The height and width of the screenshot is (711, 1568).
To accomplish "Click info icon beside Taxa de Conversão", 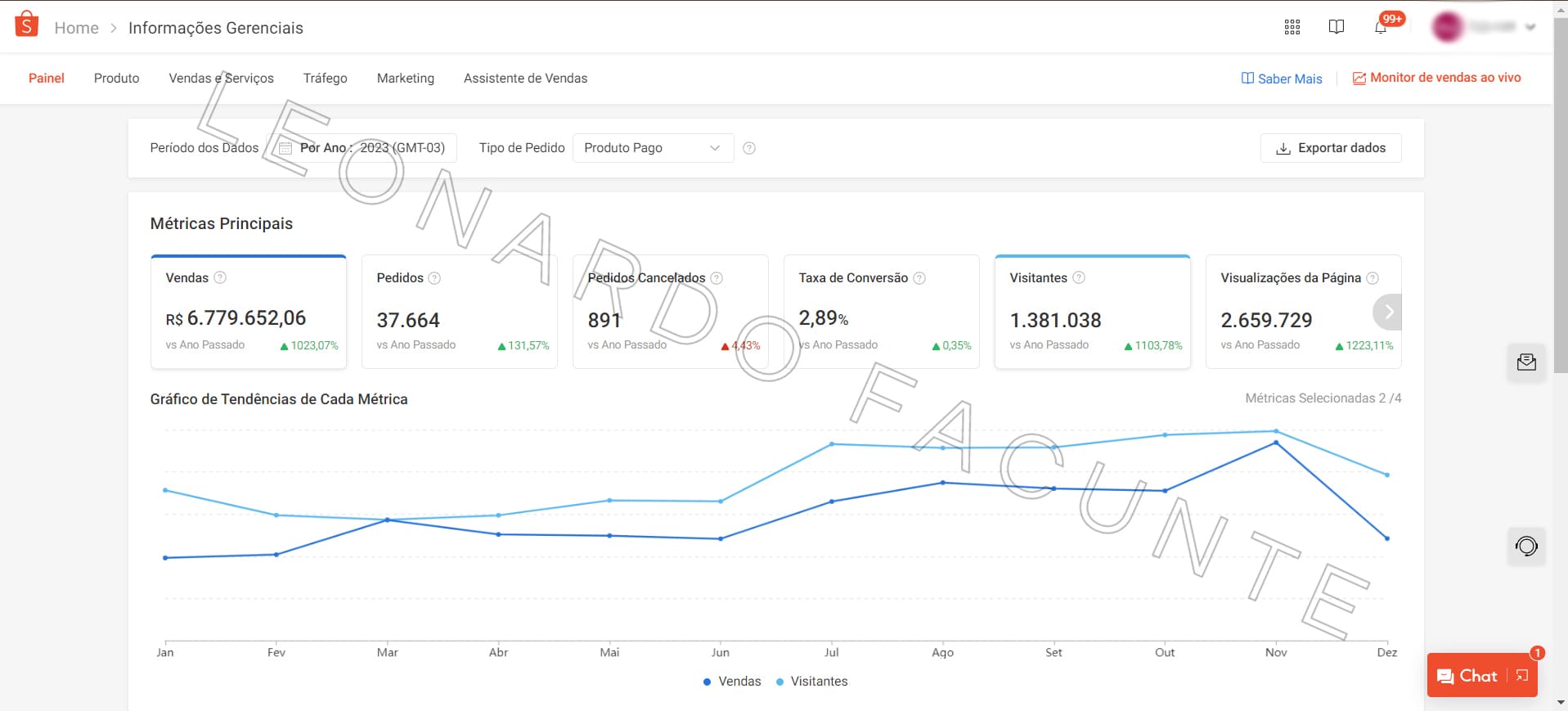I will point(919,278).
